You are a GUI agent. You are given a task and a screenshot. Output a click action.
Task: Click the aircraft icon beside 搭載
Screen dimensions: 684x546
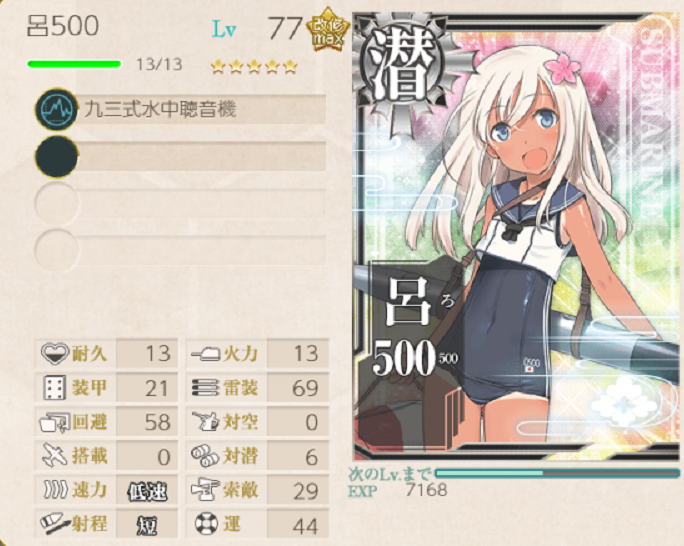pos(55,456)
